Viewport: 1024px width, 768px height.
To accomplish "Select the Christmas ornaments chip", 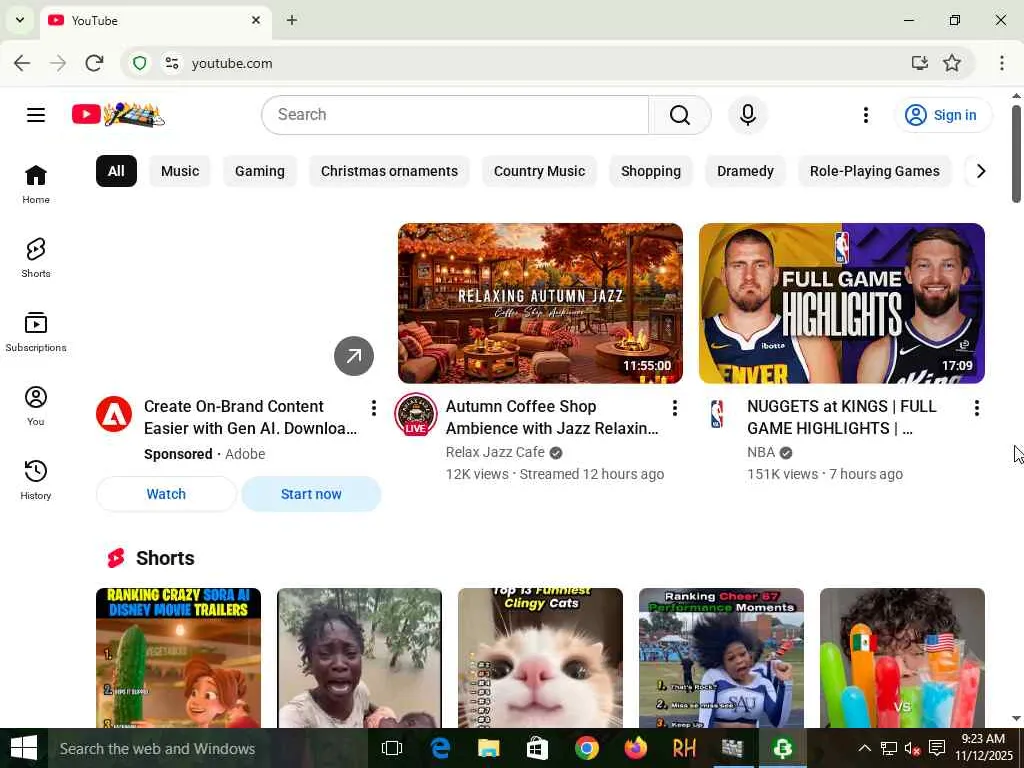I will click(389, 171).
